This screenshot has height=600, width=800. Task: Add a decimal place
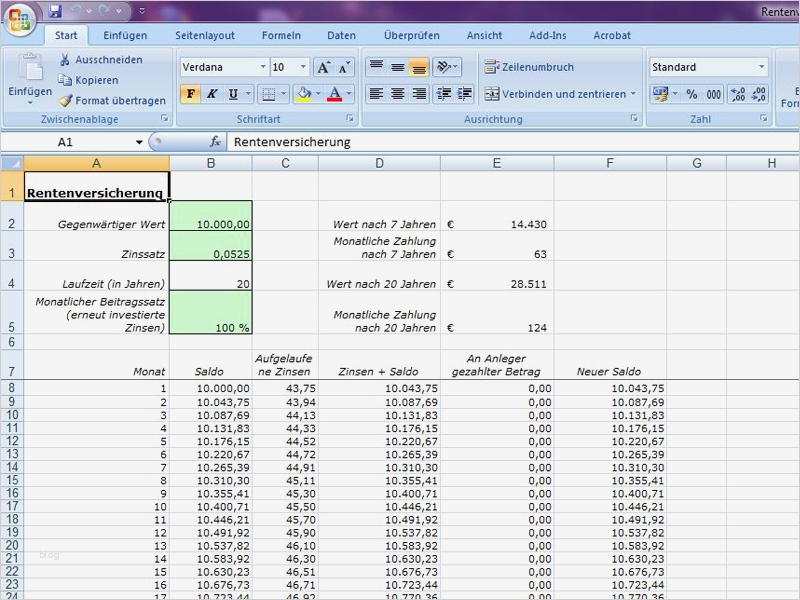click(738, 94)
